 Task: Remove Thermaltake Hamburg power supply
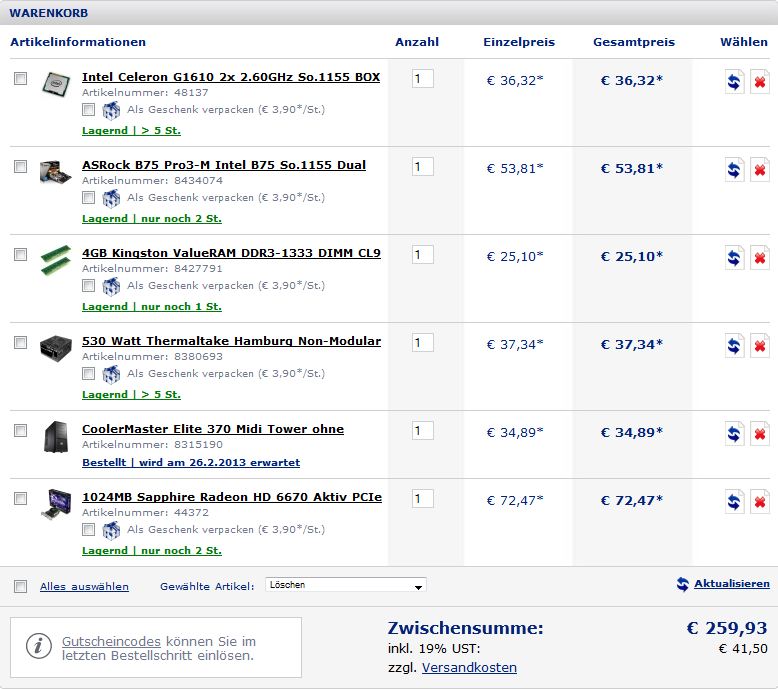[760, 345]
